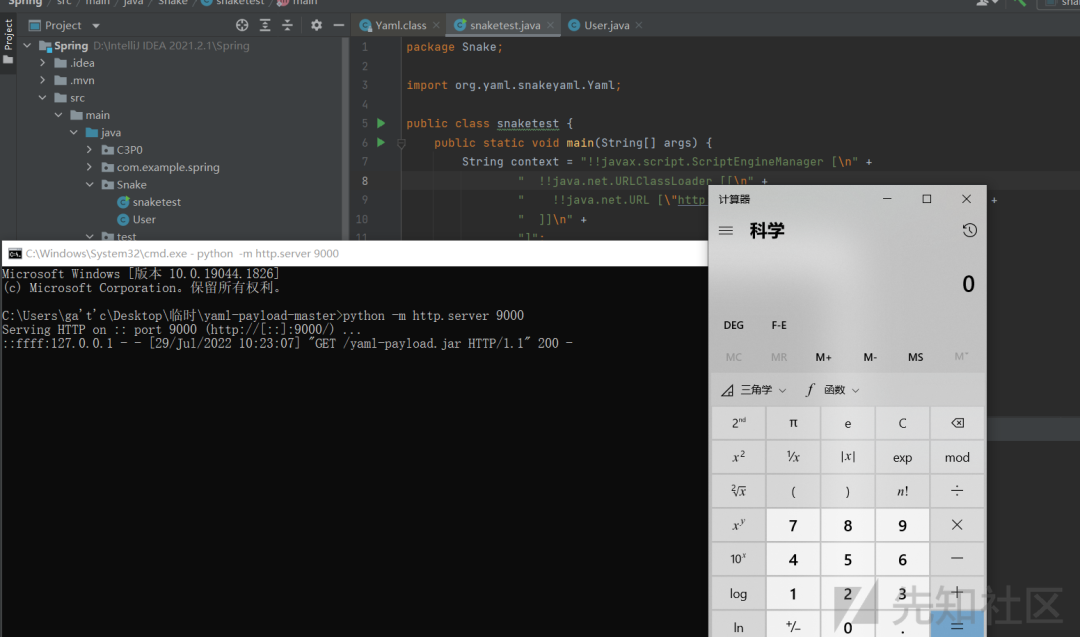Click calculator log button
Image resolution: width=1080 pixels, height=637 pixels.
tap(738, 593)
